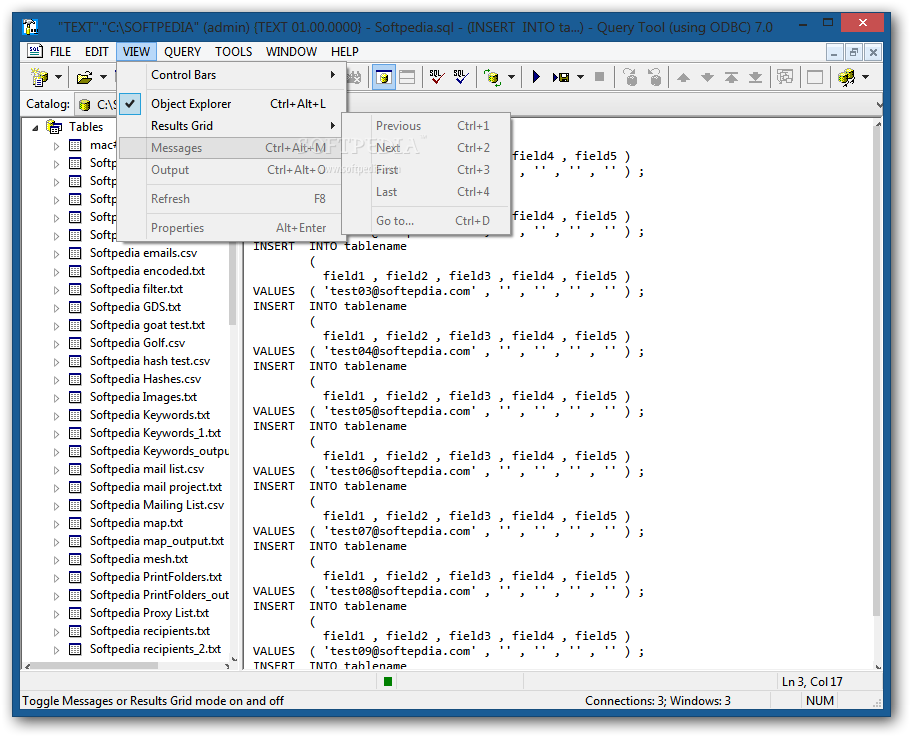The image size is (911, 737).
Task: Click the cascade windows toolbar icon
Action: pos(785,77)
